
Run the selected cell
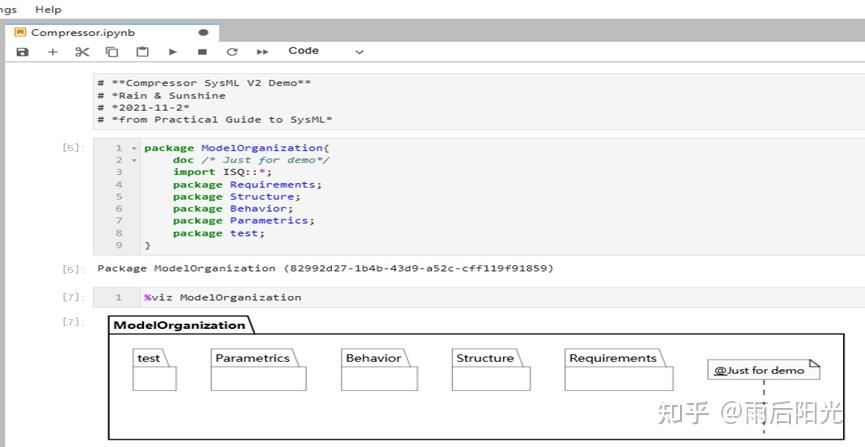172,52
